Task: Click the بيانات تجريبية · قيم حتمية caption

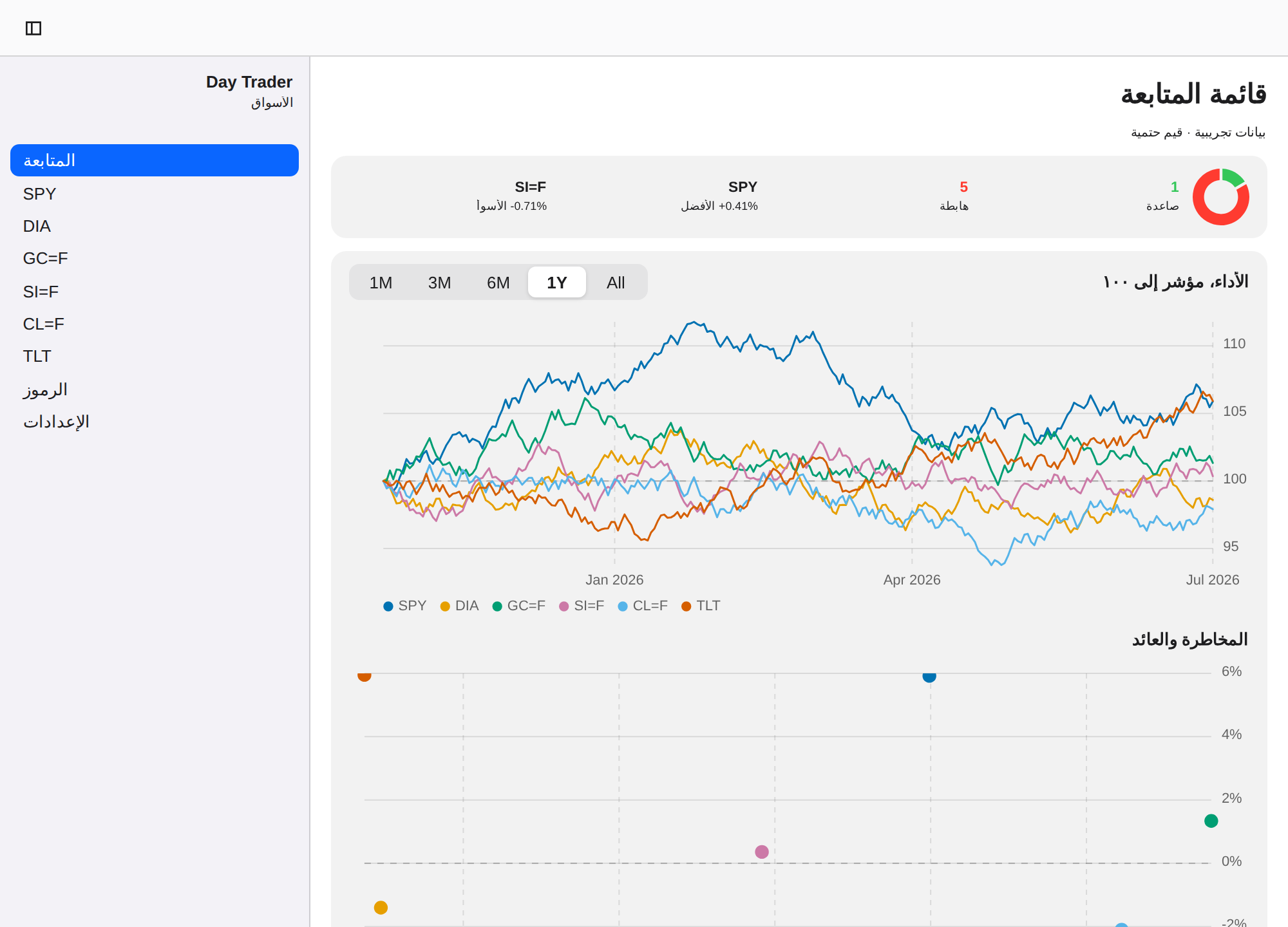Action: [1198, 133]
